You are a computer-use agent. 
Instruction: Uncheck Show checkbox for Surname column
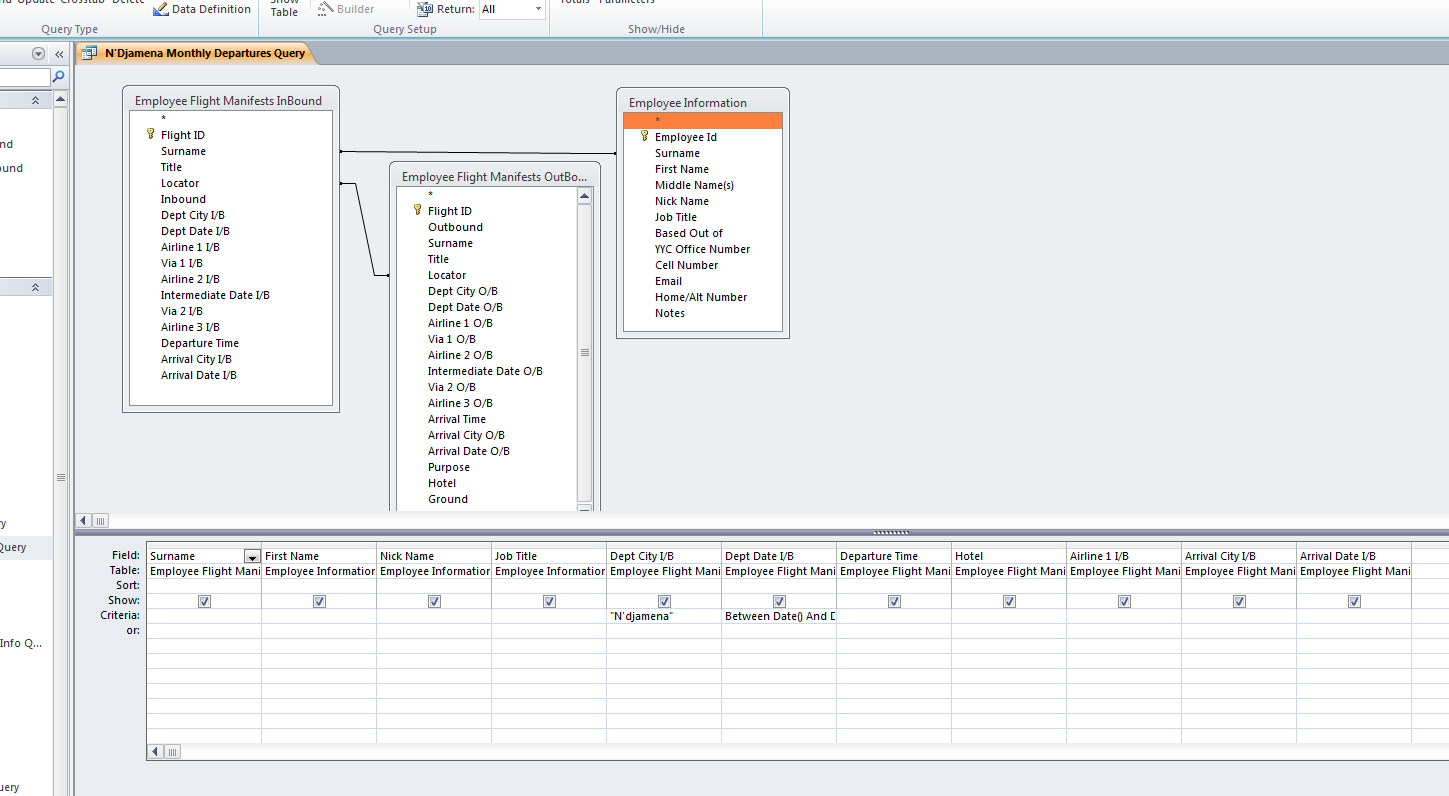pos(204,601)
